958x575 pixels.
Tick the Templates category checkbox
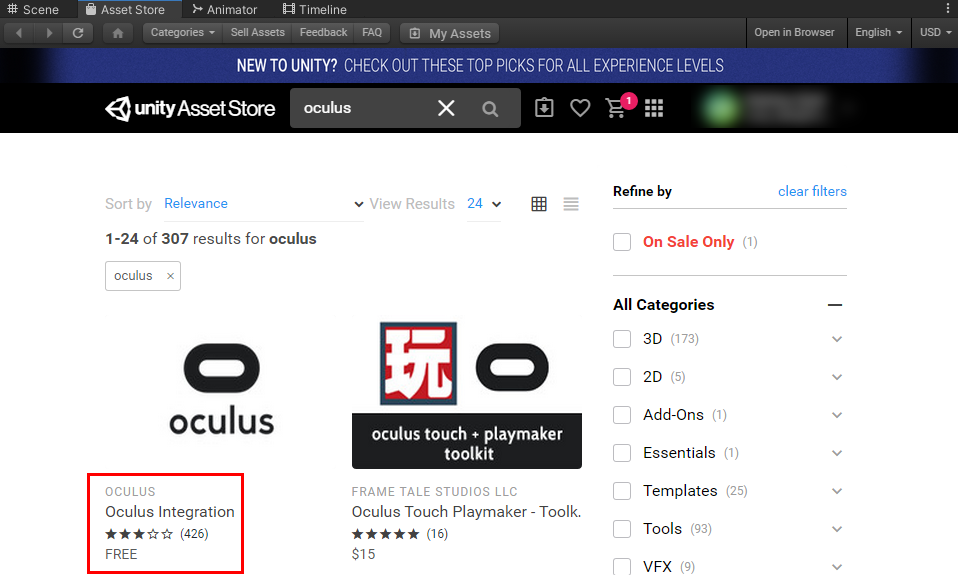click(x=622, y=491)
